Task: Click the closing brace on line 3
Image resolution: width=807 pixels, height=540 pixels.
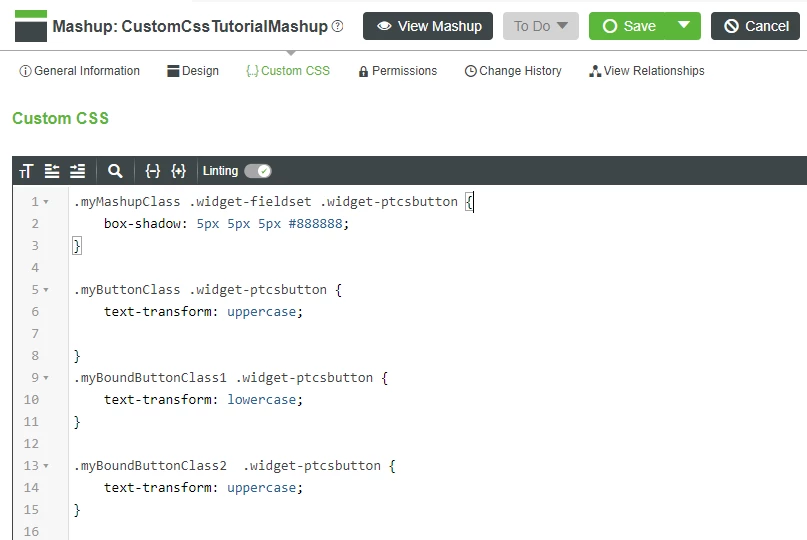Action: [x=77, y=246]
